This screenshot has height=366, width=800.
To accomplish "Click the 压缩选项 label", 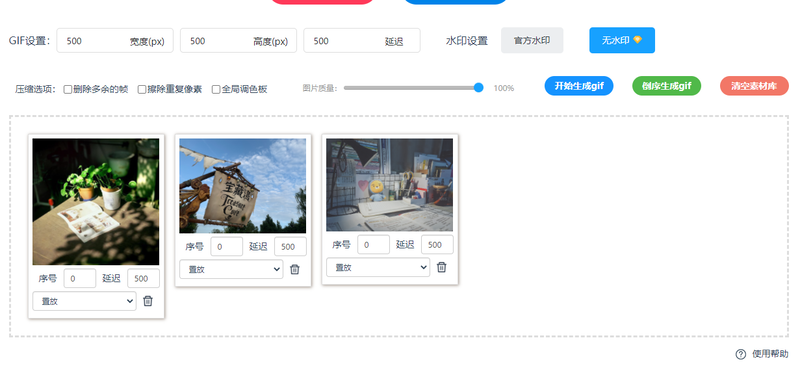I will 35,89.
